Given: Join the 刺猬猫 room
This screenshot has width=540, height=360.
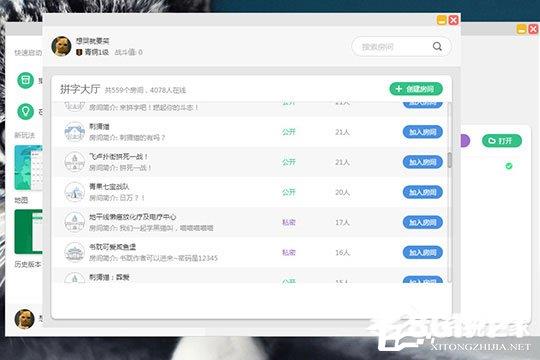Looking at the screenshot, I should coord(423,132).
